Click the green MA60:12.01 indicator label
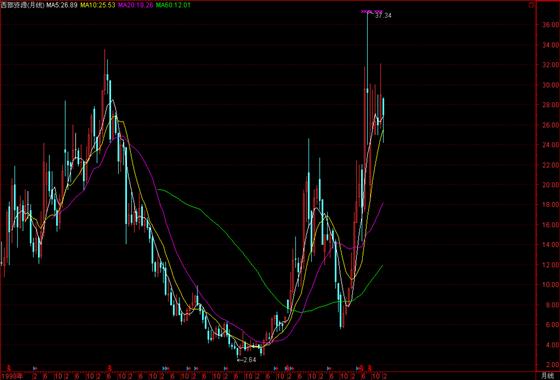Image resolution: width=560 pixels, height=380 pixels. [173, 5]
